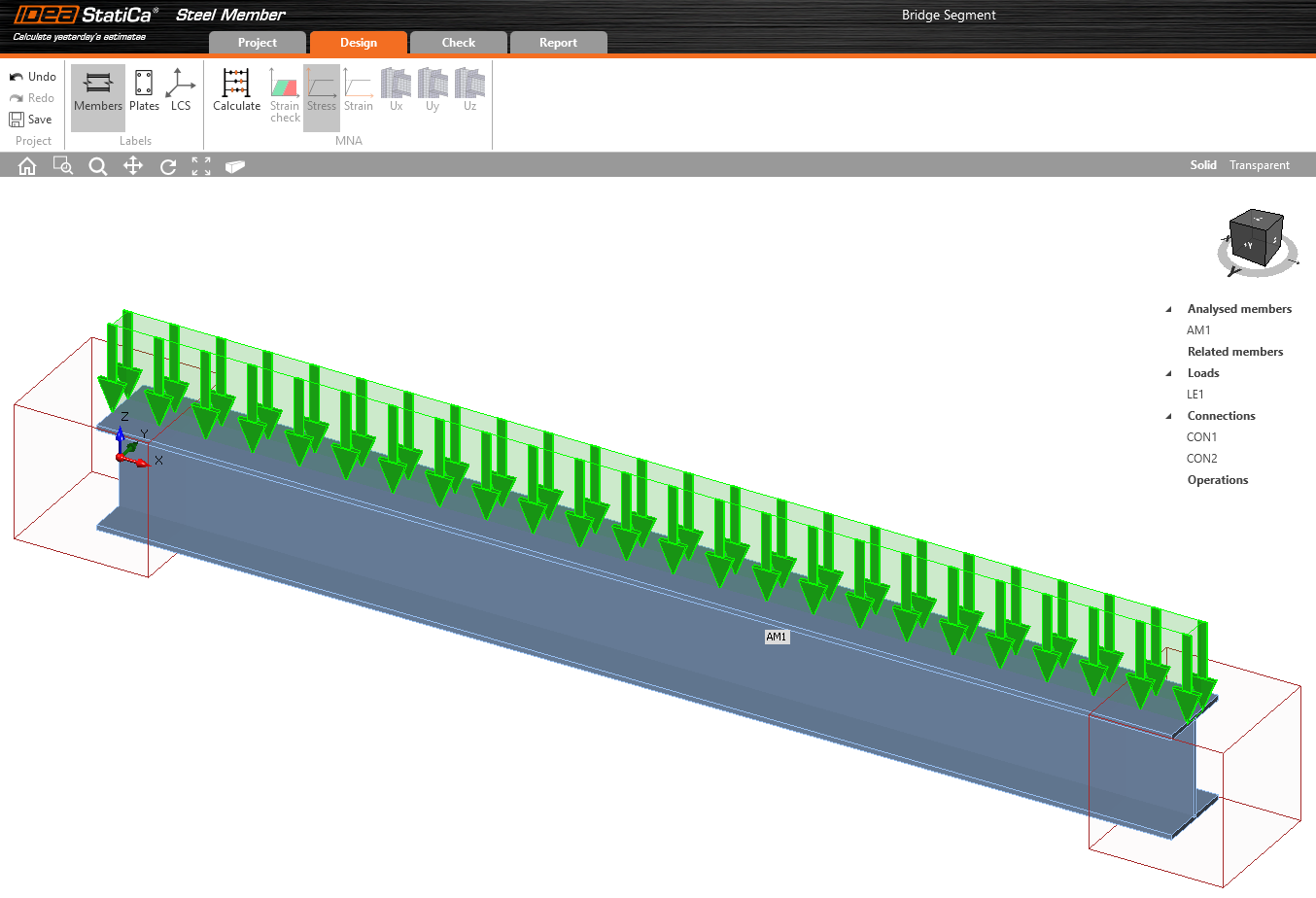This screenshot has width=1316, height=898.
Task: Activate the magnifier zoom tool
Action: tap(98, 166)
